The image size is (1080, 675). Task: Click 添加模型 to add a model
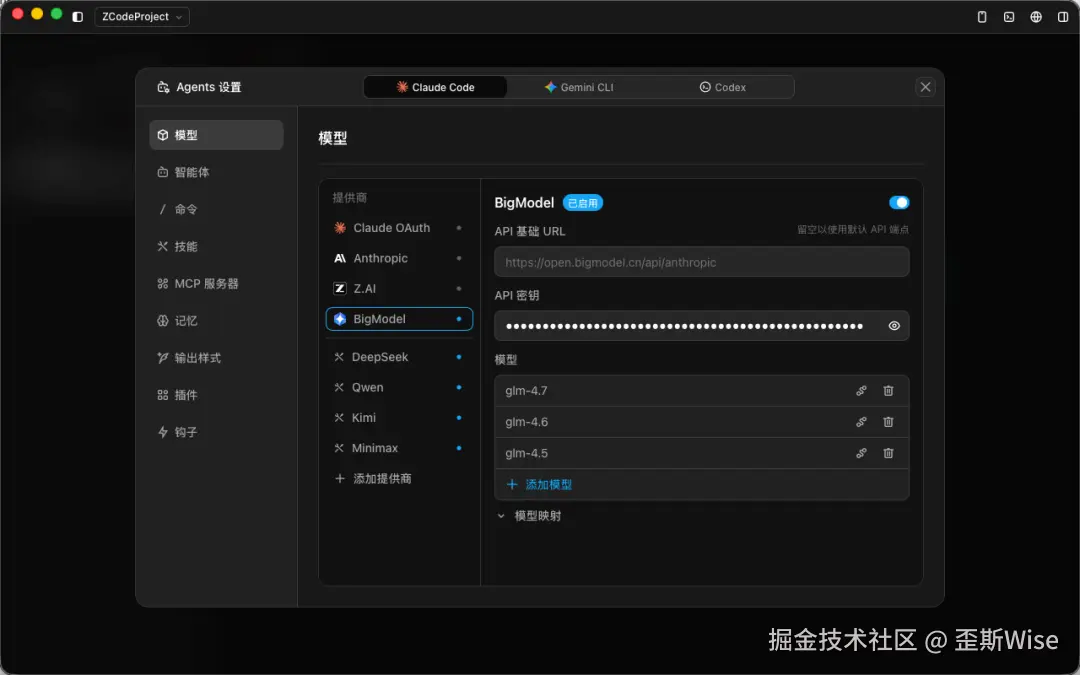(x=539, y=485)
